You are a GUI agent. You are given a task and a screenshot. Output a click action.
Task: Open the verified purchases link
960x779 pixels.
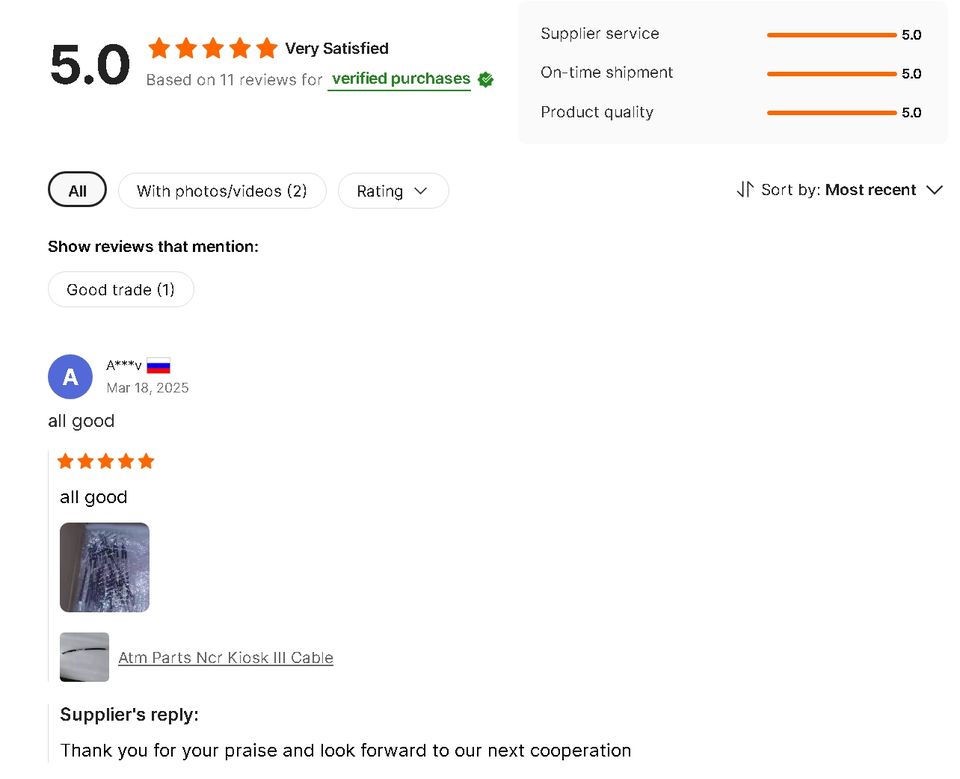(x=400, y=79)
